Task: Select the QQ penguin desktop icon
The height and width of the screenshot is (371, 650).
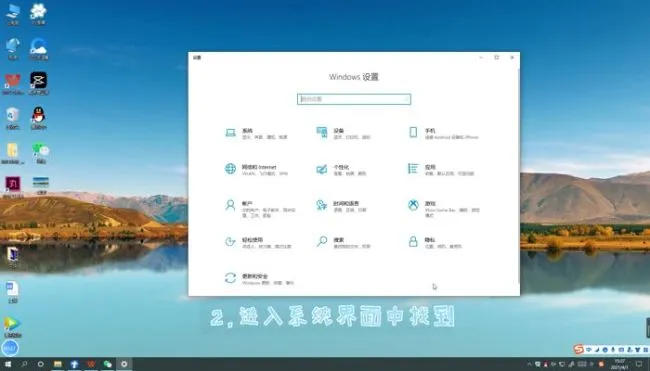Action: 39,118
